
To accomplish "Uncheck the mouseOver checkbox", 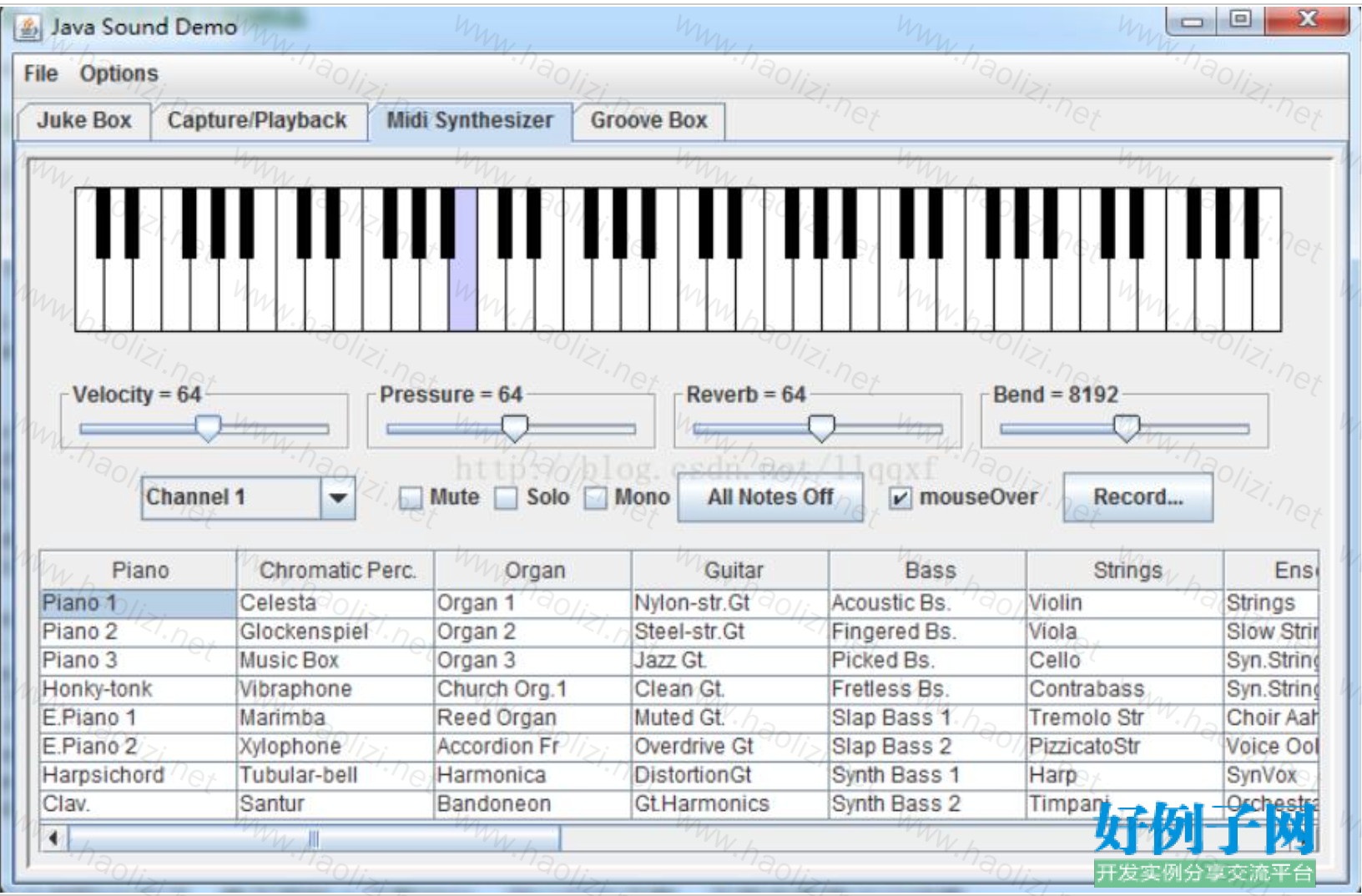I will point(900,498).
